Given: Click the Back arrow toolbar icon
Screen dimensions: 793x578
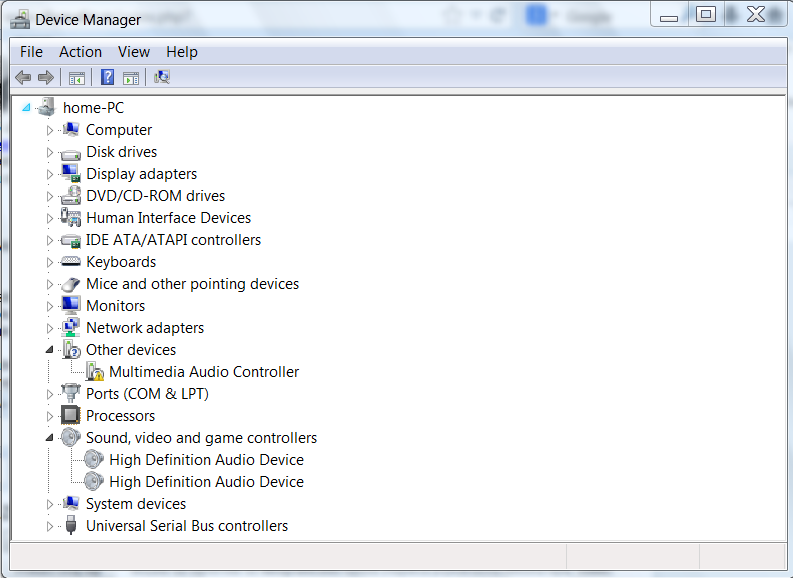Looking at the screenshot, I should (x=23, y=77).
